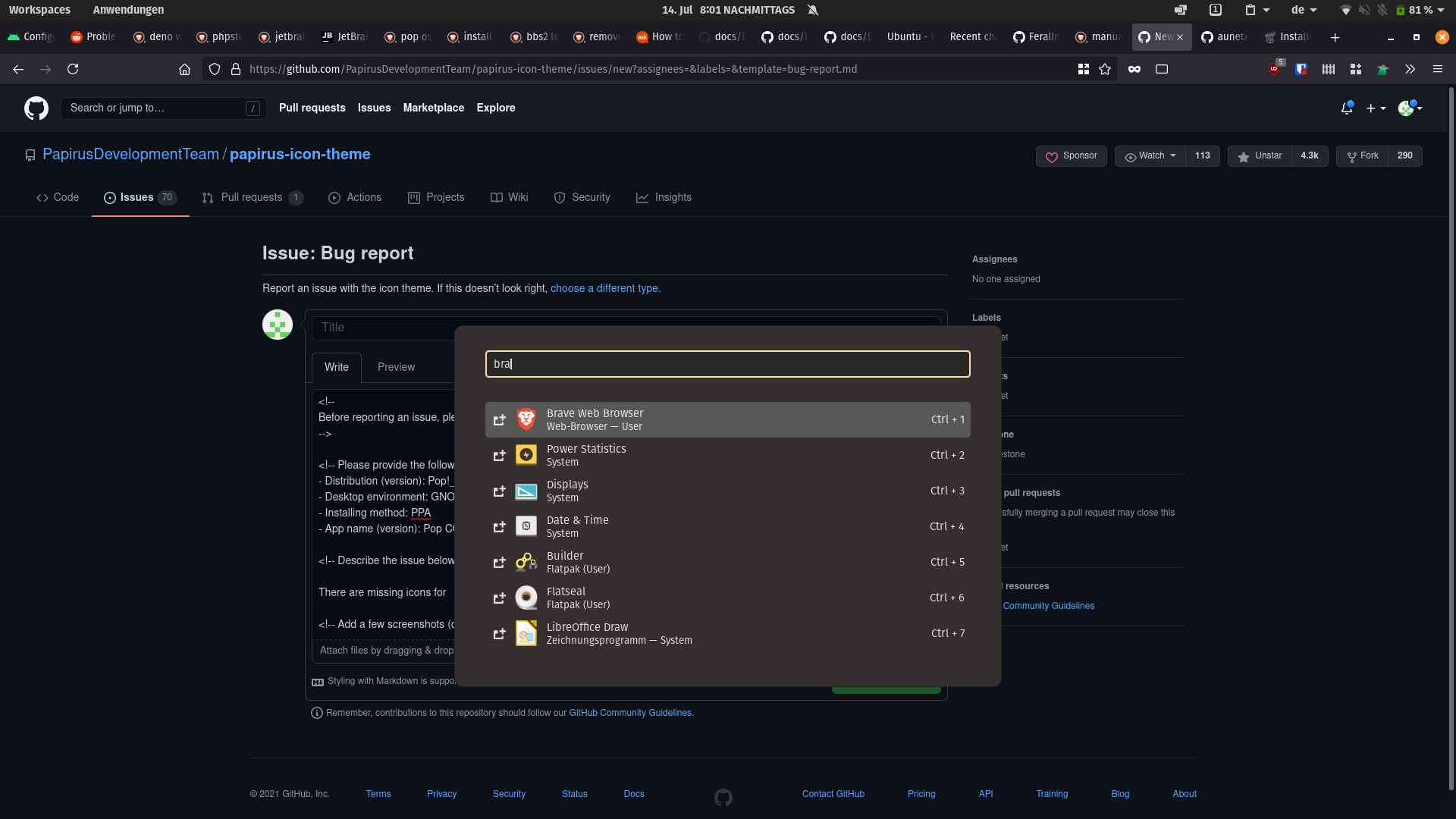Open the tracking protection shield icon
The width and height of the screenshot is (1456, 819).
click(215, 69)
